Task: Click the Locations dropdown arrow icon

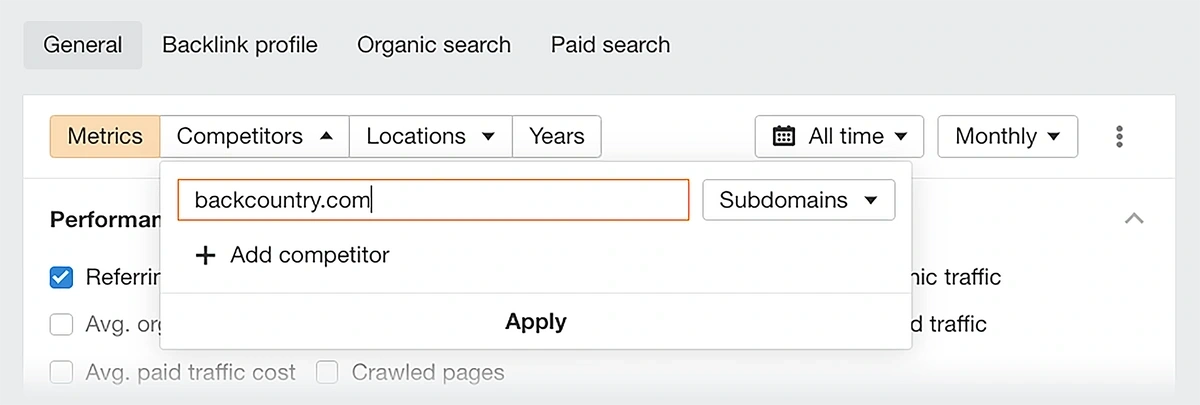Action: [x=488, y=136]
